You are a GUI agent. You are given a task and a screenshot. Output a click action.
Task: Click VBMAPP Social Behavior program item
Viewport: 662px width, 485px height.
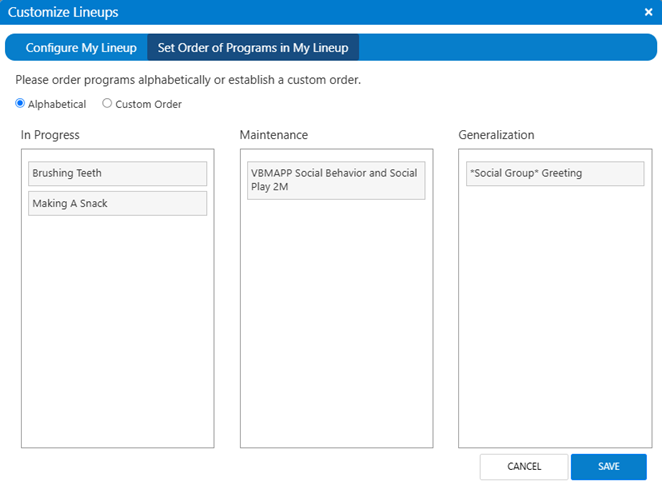[x=336, y=180]
